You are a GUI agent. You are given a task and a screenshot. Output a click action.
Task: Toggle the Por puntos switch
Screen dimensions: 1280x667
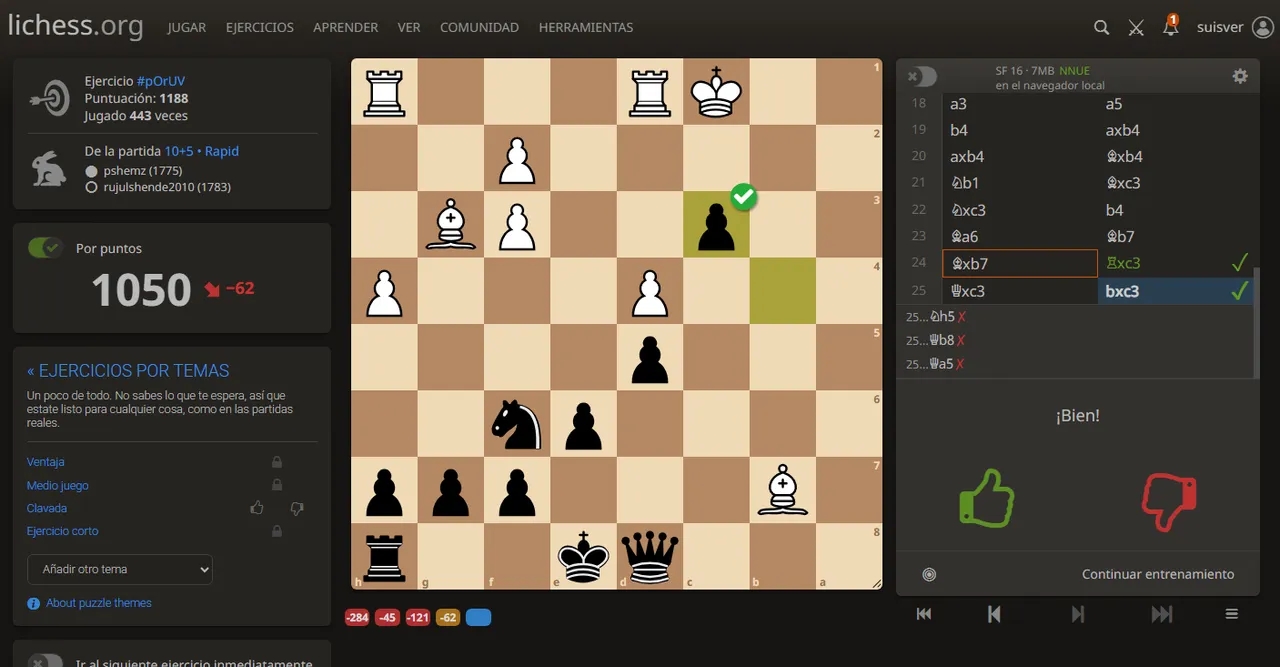point(45,248)
